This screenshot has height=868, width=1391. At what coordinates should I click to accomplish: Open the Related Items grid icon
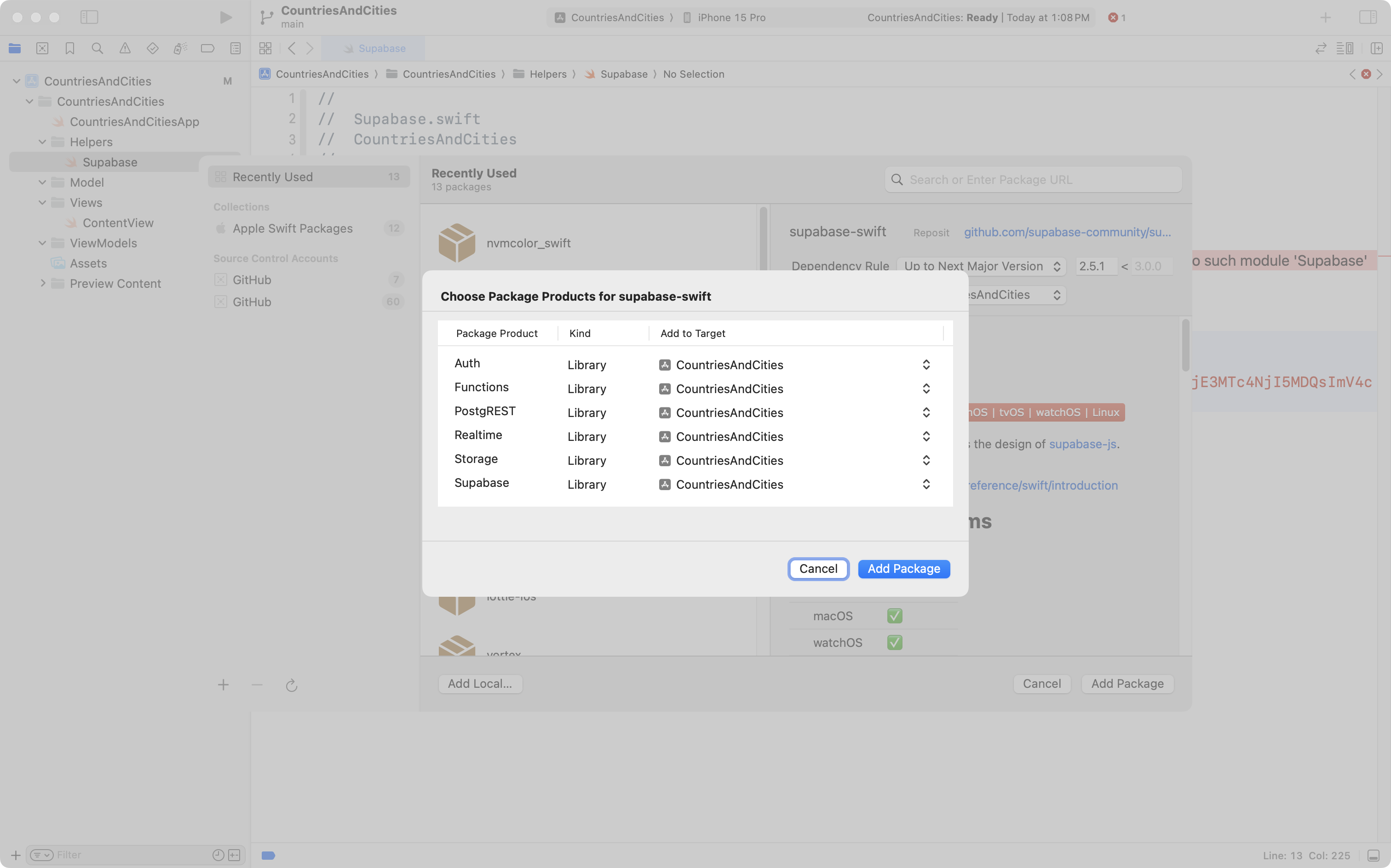pyautogui.click(x=265, y=48)
